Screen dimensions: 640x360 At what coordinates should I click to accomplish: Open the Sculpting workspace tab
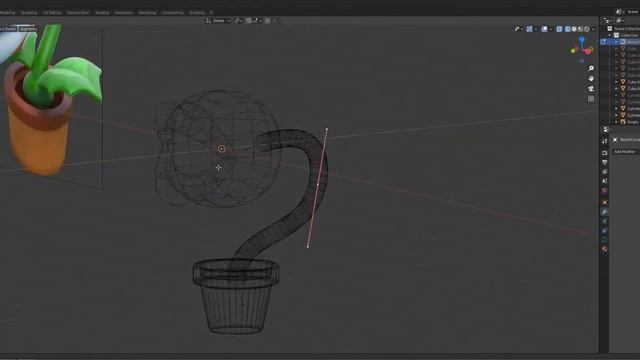coord(29,13)
